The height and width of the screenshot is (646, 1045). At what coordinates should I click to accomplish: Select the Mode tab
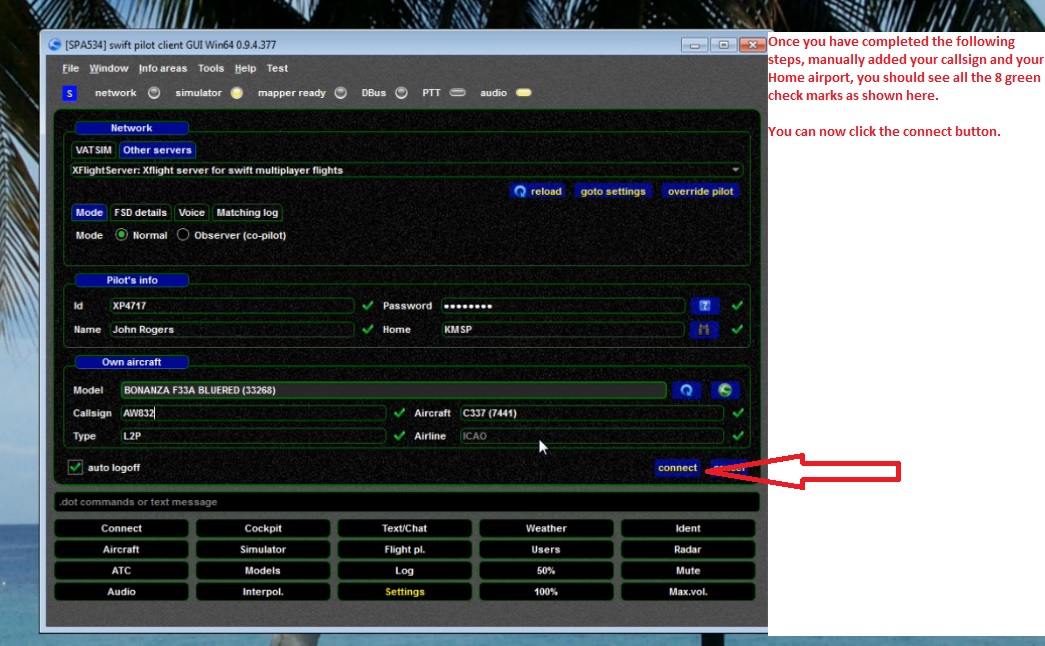pyautogui.click(x=89, y=213)
